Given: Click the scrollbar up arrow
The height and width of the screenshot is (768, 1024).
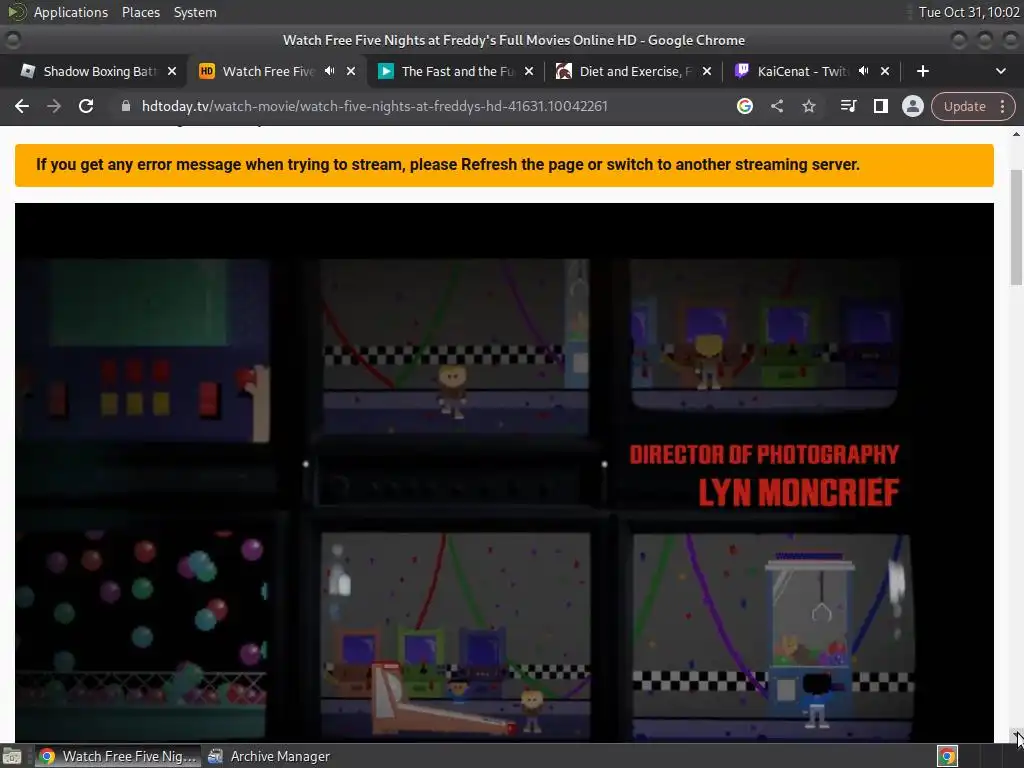Looking at the screenshot, I should [1016, 134].
